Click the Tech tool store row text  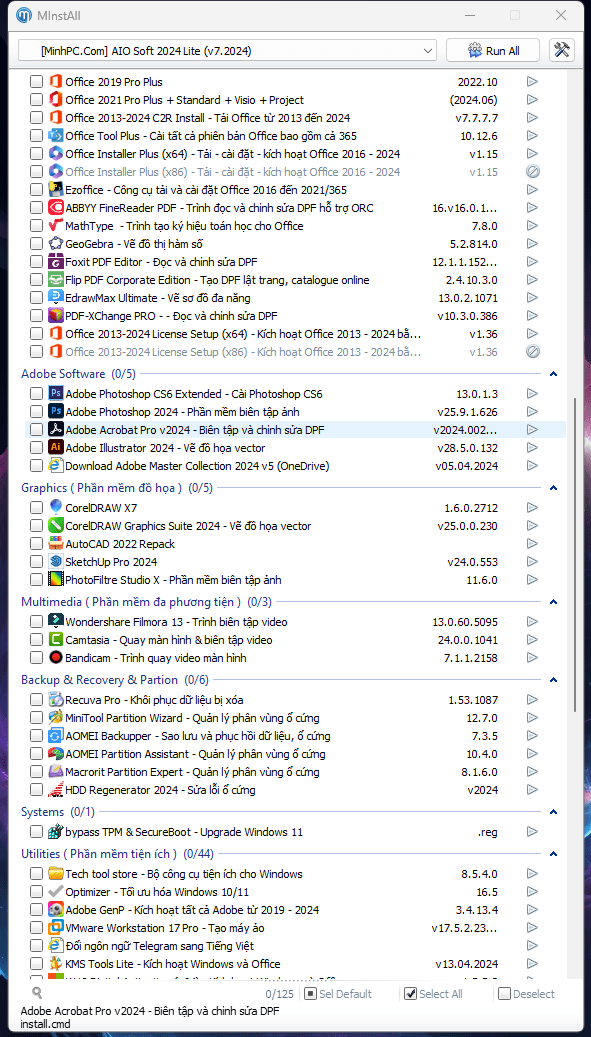[184, 874]
